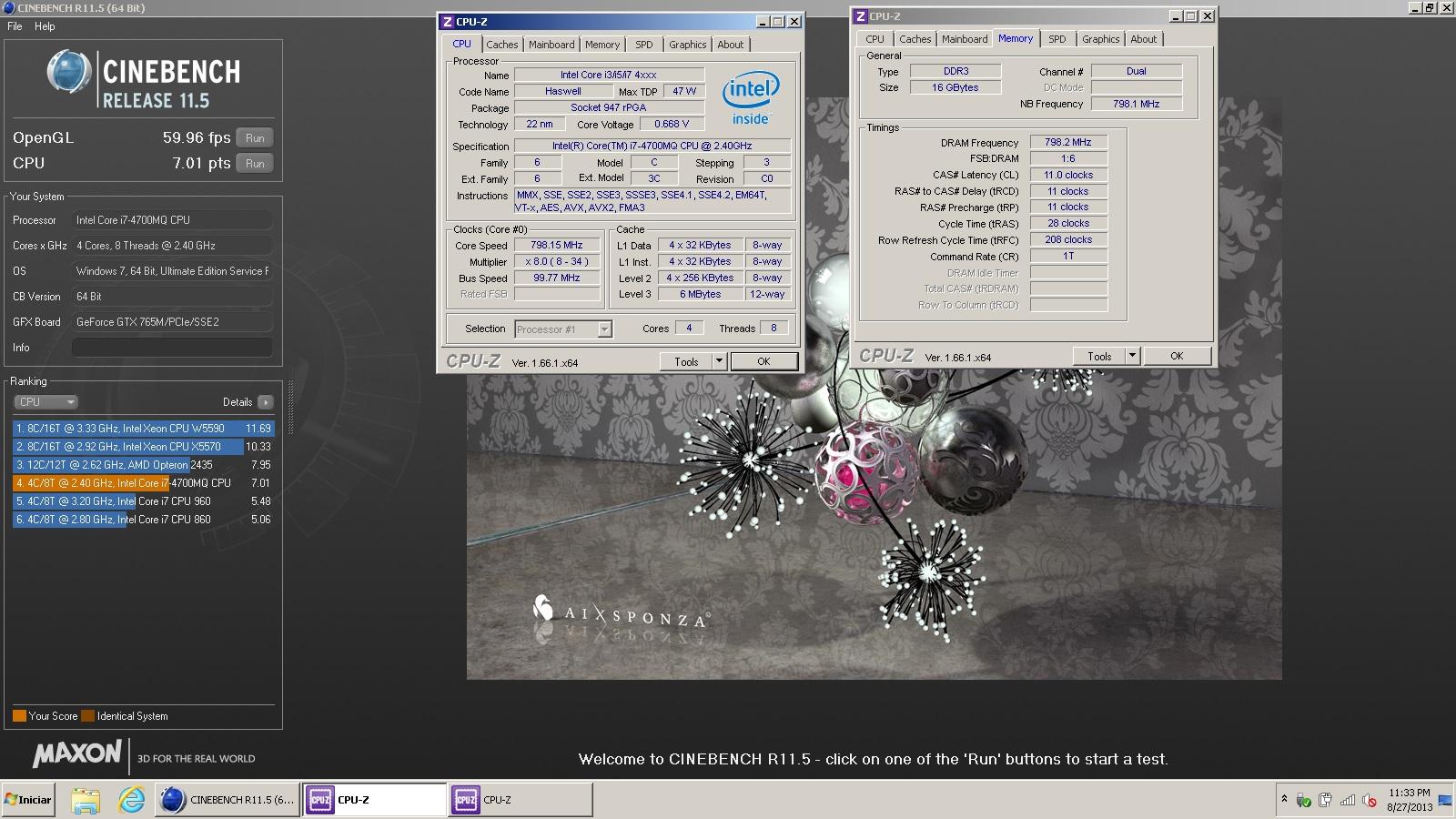Screen dimensions: 1456x819
Task: Open the Processor #1 selection dropdown
Action: pyautogui.click(x=563, y=329)
